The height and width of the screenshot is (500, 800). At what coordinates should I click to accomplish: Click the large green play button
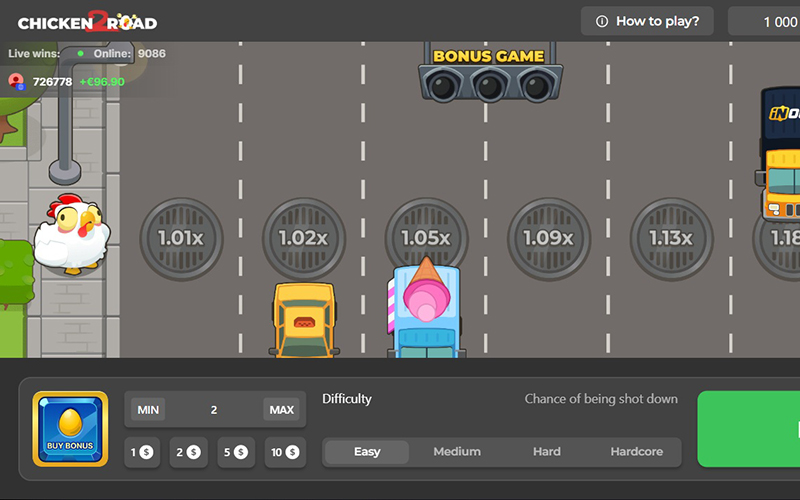pos(748,429)
